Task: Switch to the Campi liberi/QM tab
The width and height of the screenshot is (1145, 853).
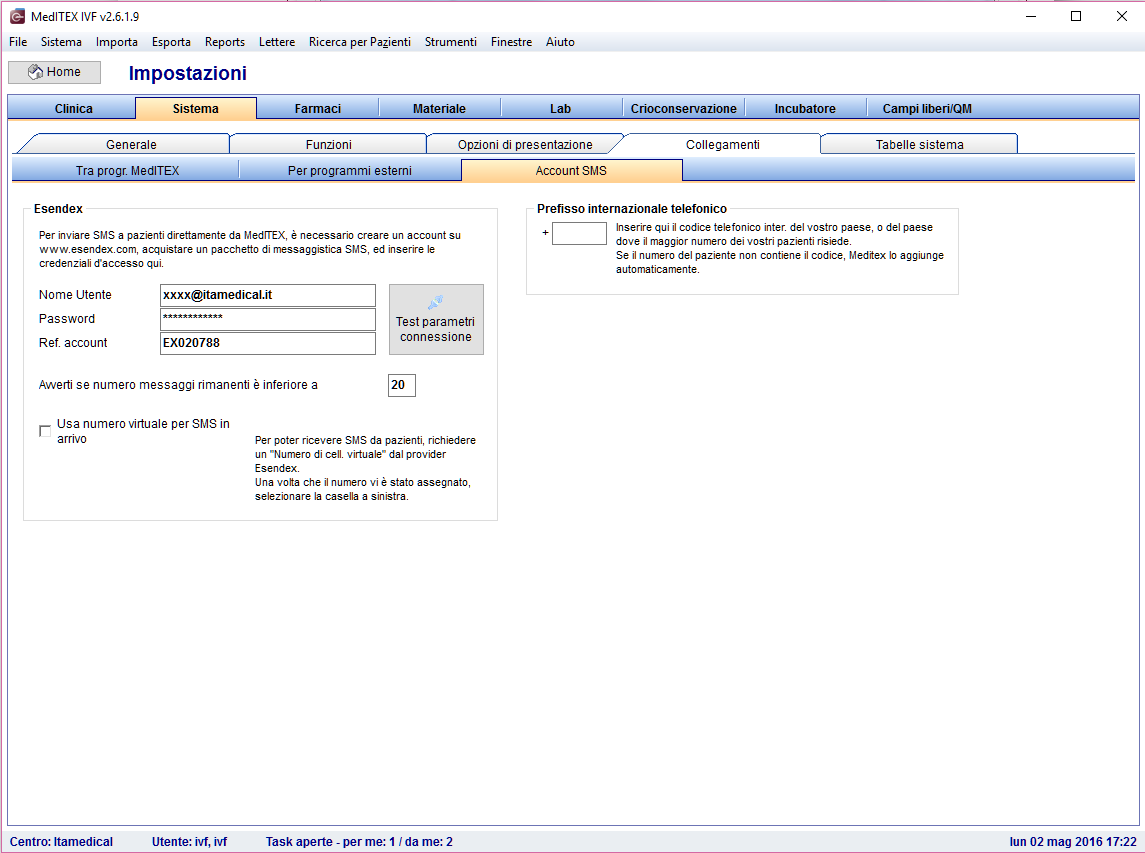Action: (927, 108)
